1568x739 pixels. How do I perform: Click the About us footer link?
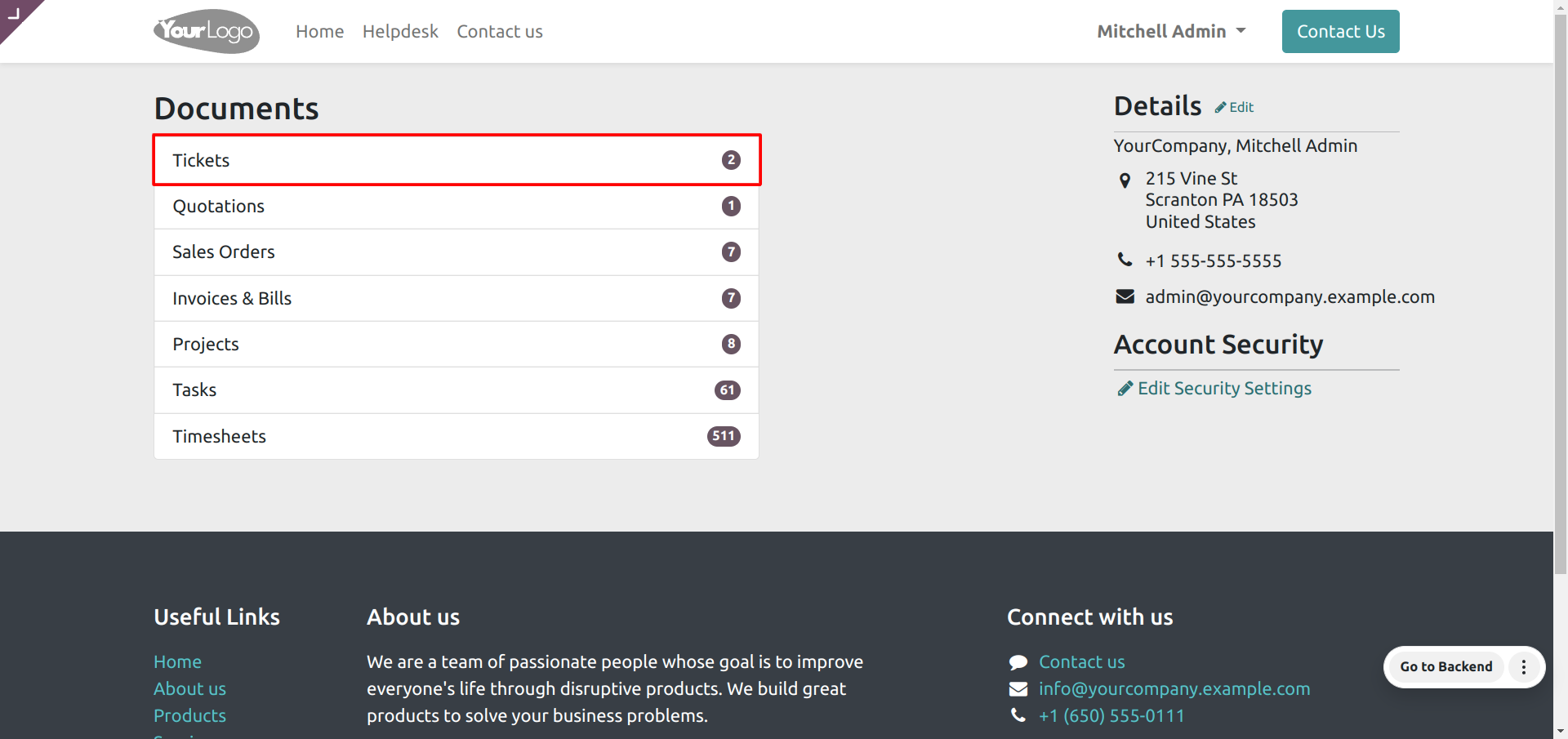point(189,689)
